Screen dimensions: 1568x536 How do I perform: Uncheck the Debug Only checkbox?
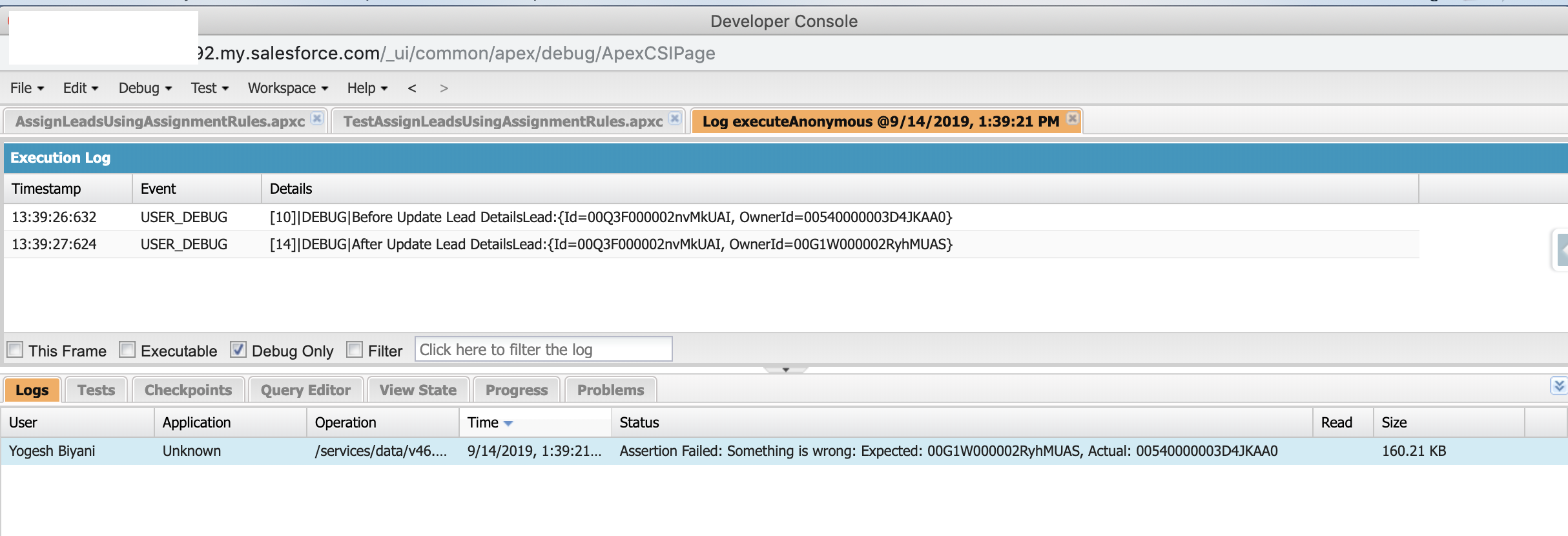click(238, 350)
